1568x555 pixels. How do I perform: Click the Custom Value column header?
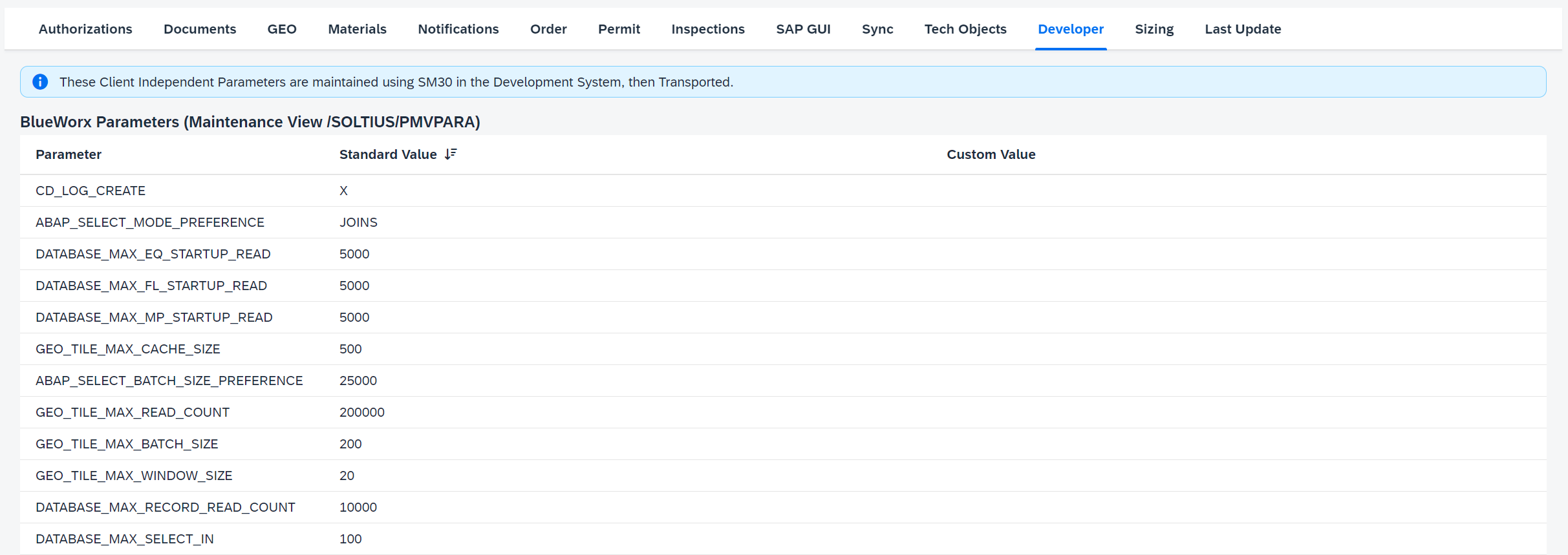[991, 154]
